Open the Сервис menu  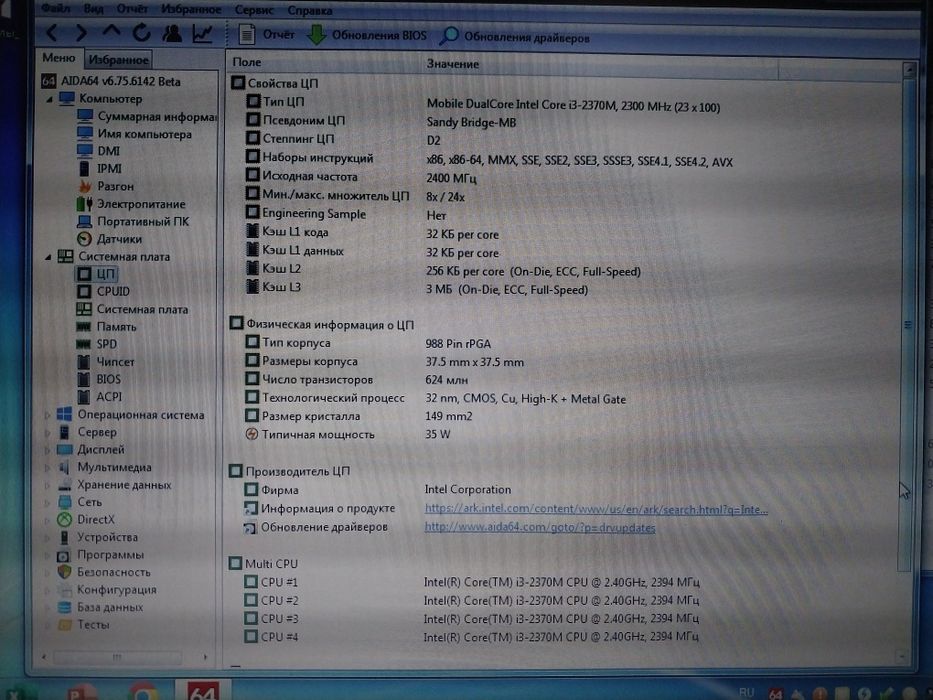[254, 10]
